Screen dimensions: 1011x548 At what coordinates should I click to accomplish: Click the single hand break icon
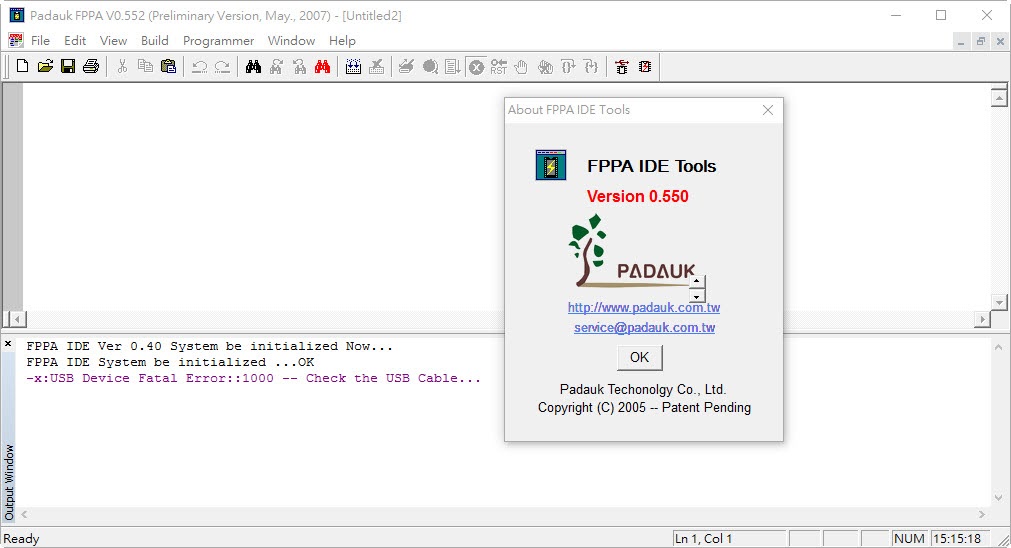(521, 66)
